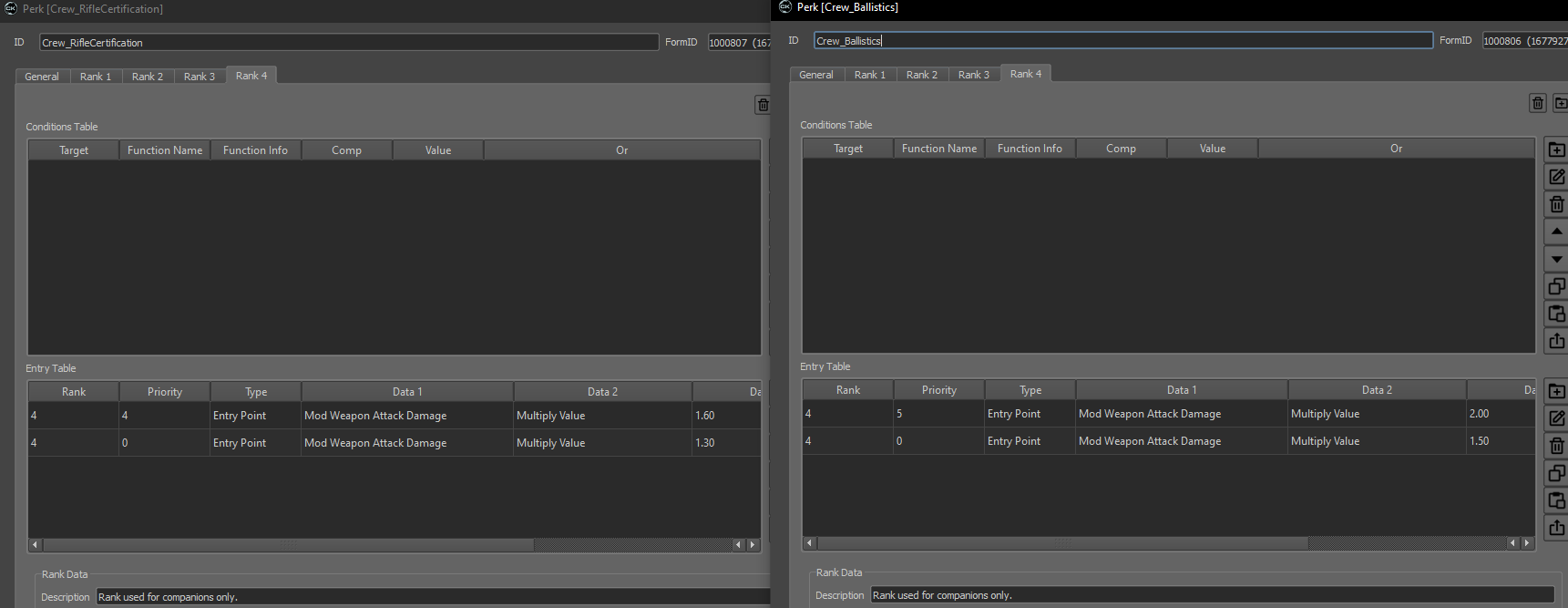Paste condition icon beside Crew_Ballistics Conditions Table
This screenshot has height=608, width=1568.
coord(1557,314)
